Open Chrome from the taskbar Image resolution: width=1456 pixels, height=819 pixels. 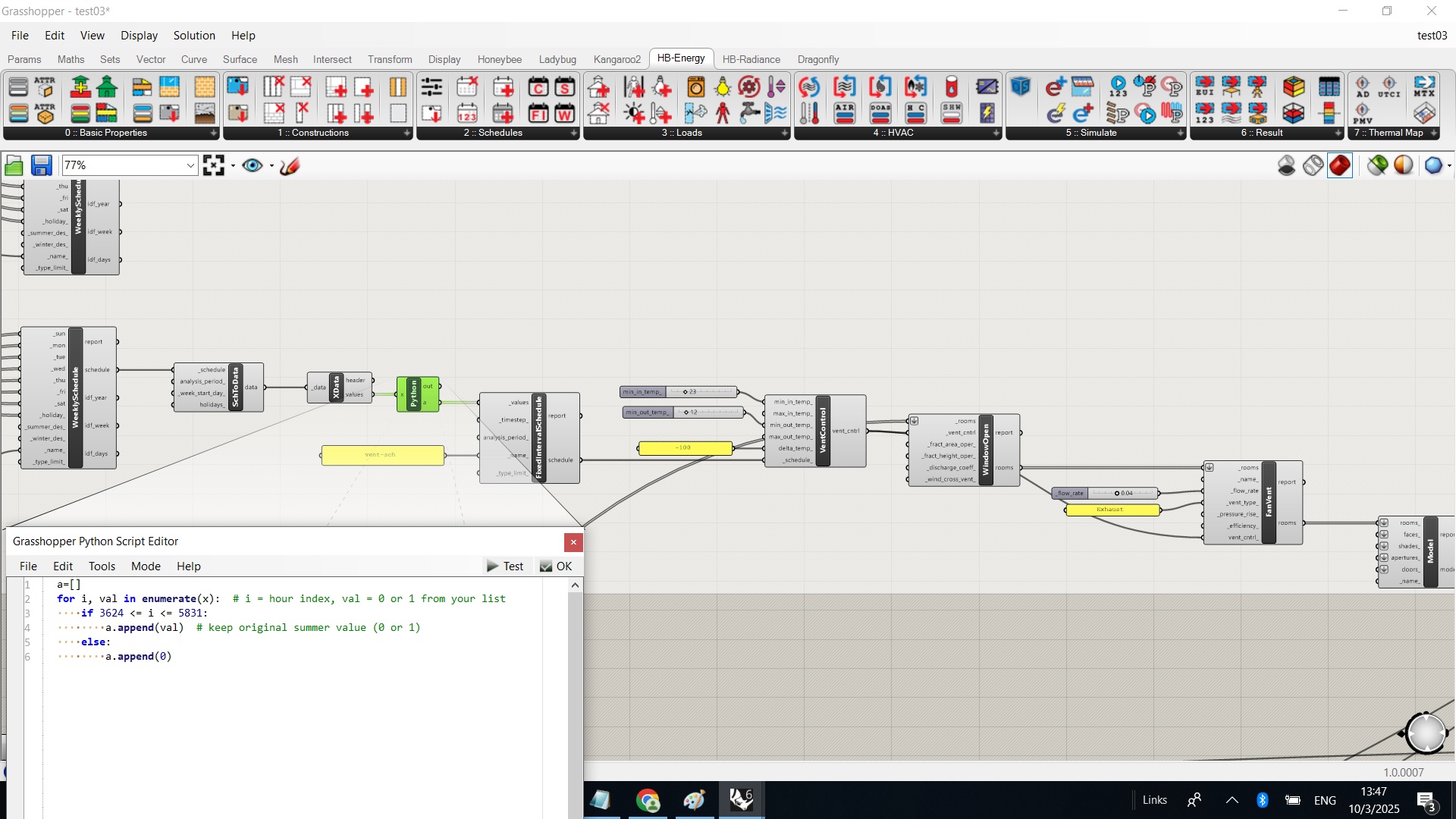pos(648,800)
